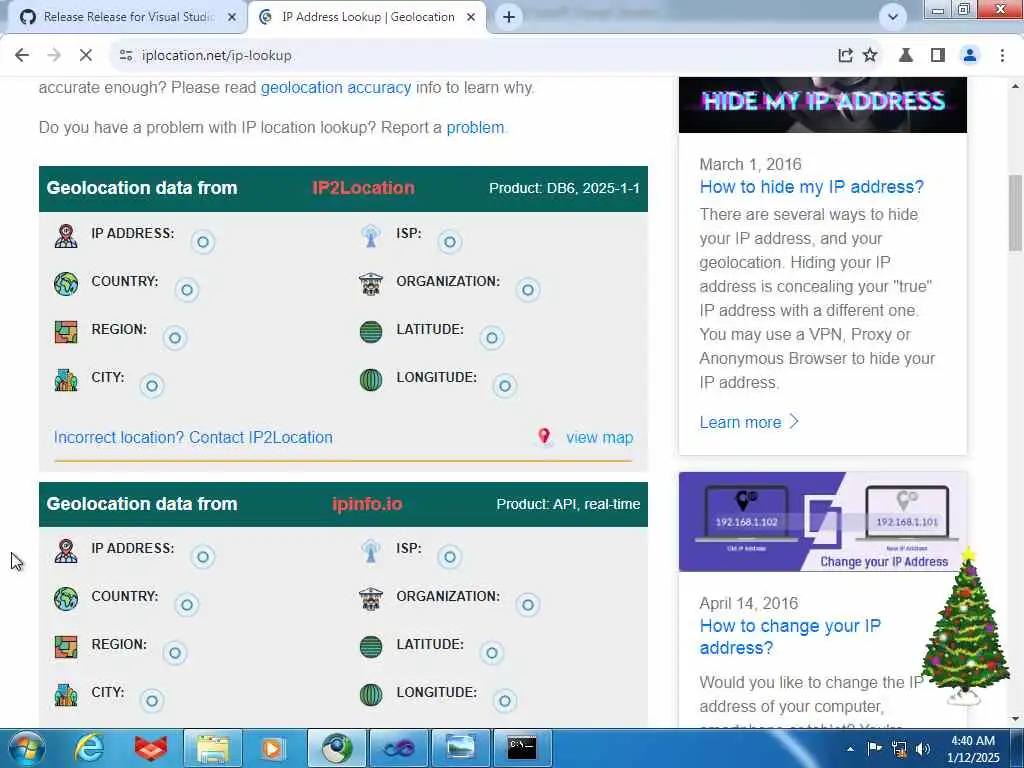Click the CITY buildings icon in IP2Location panel
Screen dimensions: 1024x768
[x=66, y=380]
